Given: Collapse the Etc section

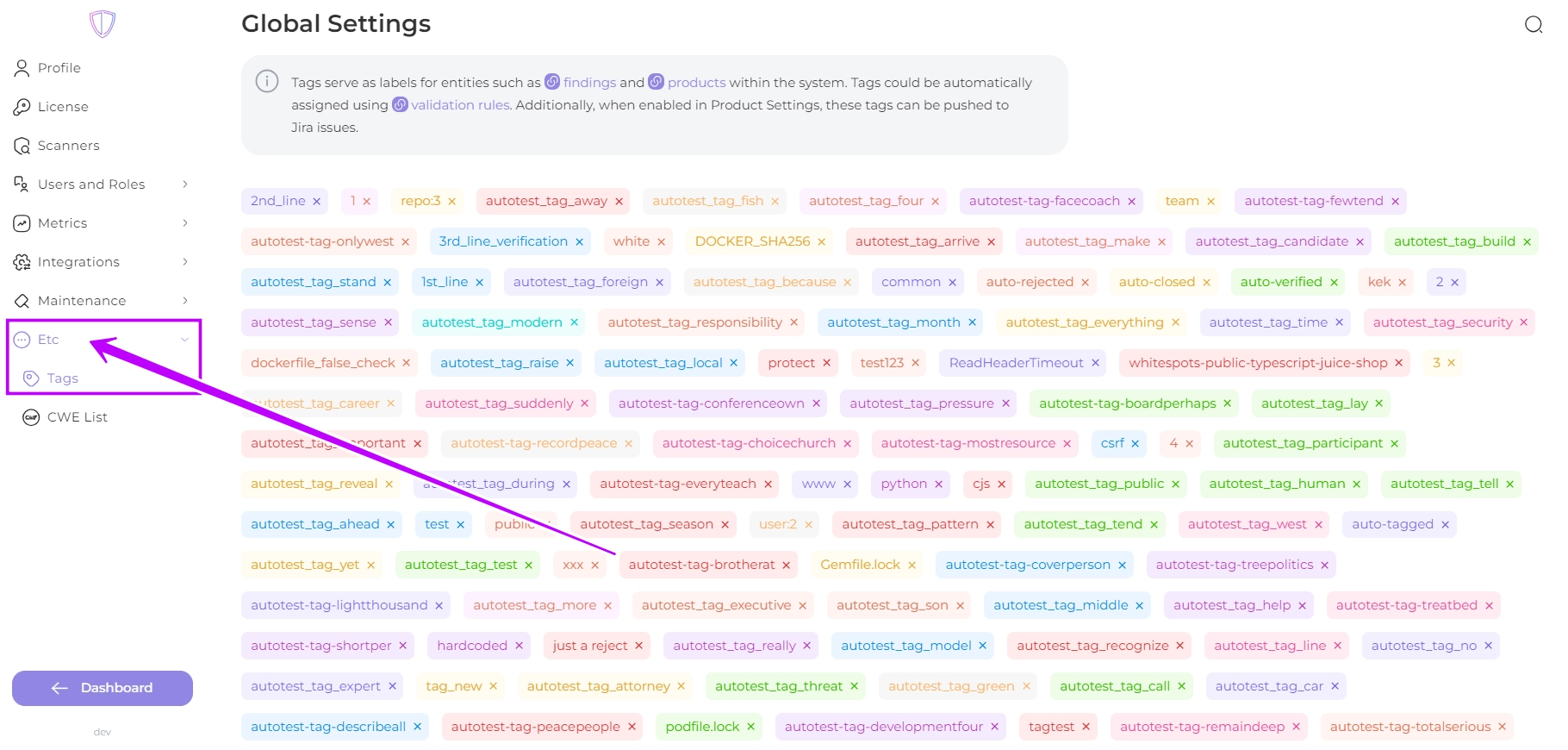Looking at the screenshot, I should coord(184,340).
